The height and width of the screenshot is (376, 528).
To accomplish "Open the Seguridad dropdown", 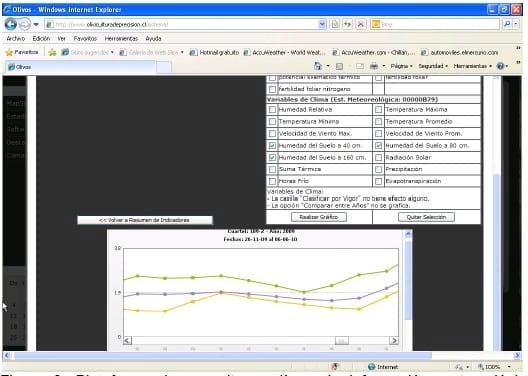I will pyautogui.click(x=433, y=66).
